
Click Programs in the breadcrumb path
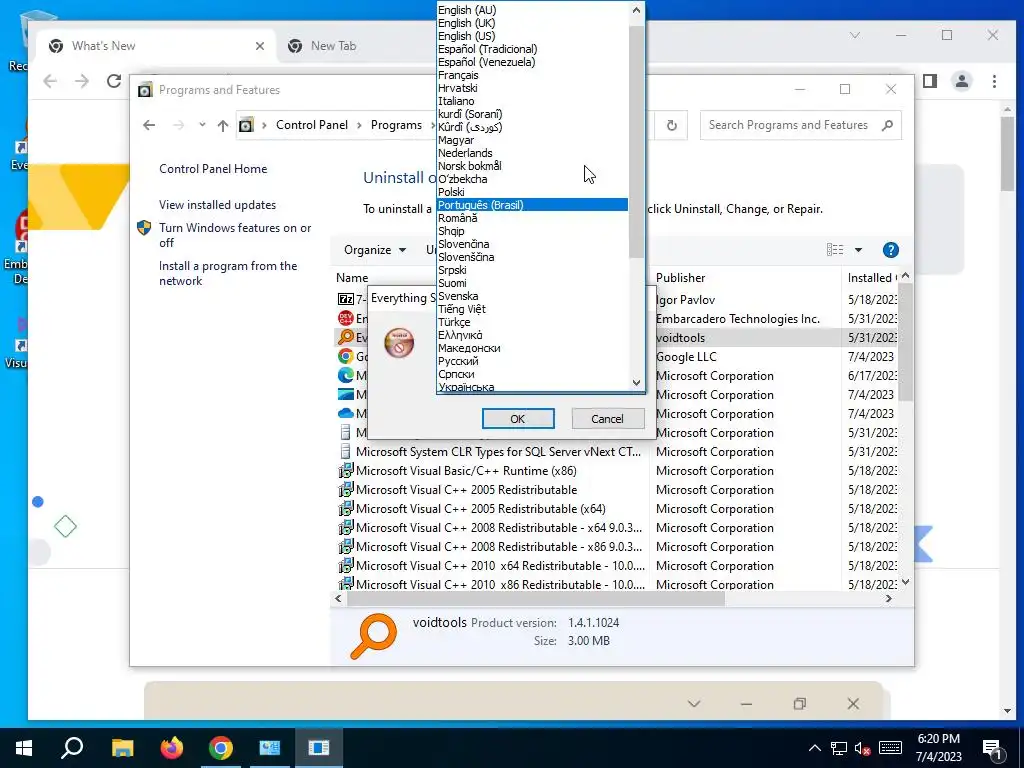tap(396, 125)
